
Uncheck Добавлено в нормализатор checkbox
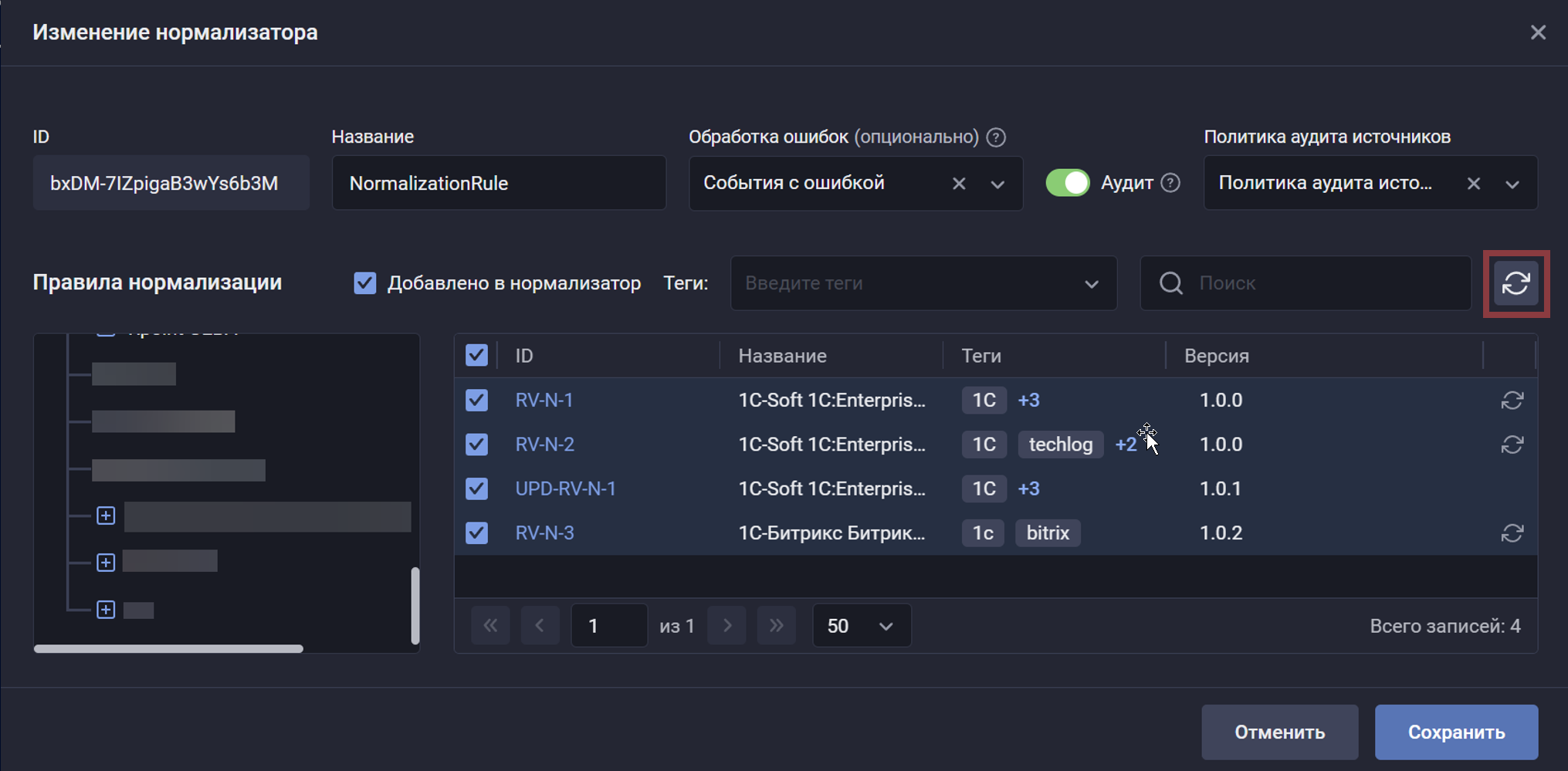coord(365,283)
